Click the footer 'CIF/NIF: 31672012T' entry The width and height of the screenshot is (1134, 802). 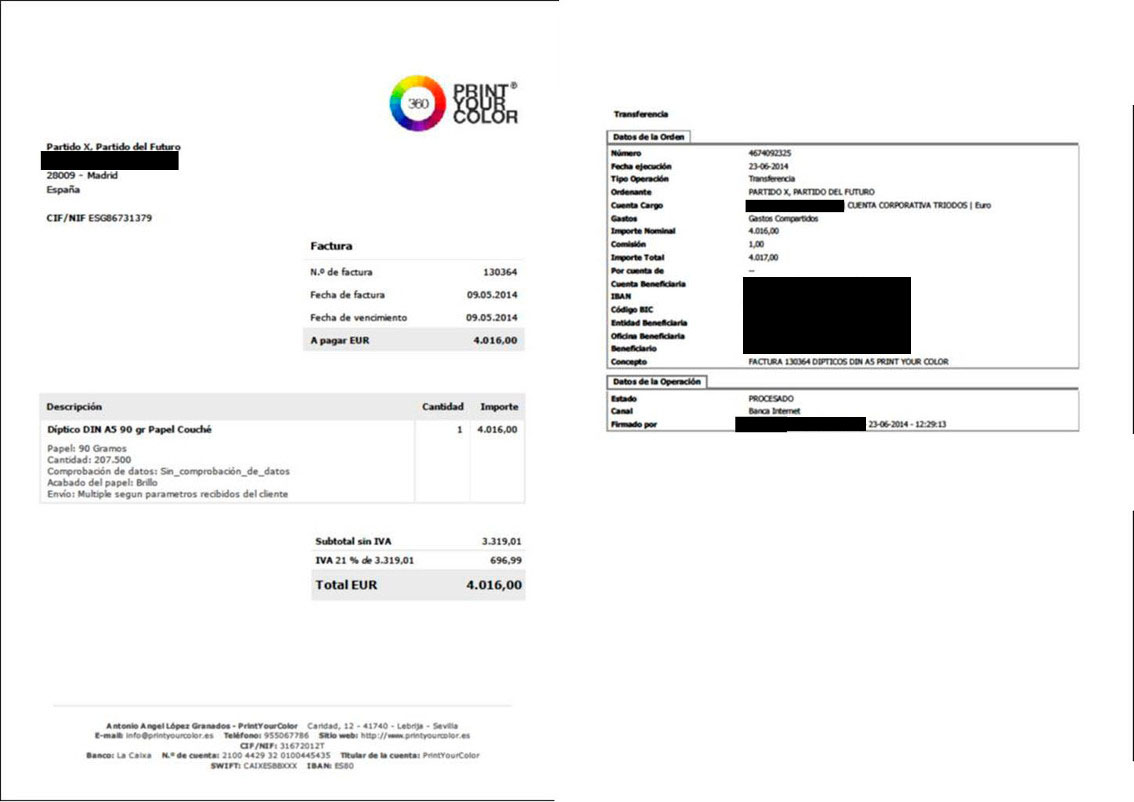[x=282, y=746]
